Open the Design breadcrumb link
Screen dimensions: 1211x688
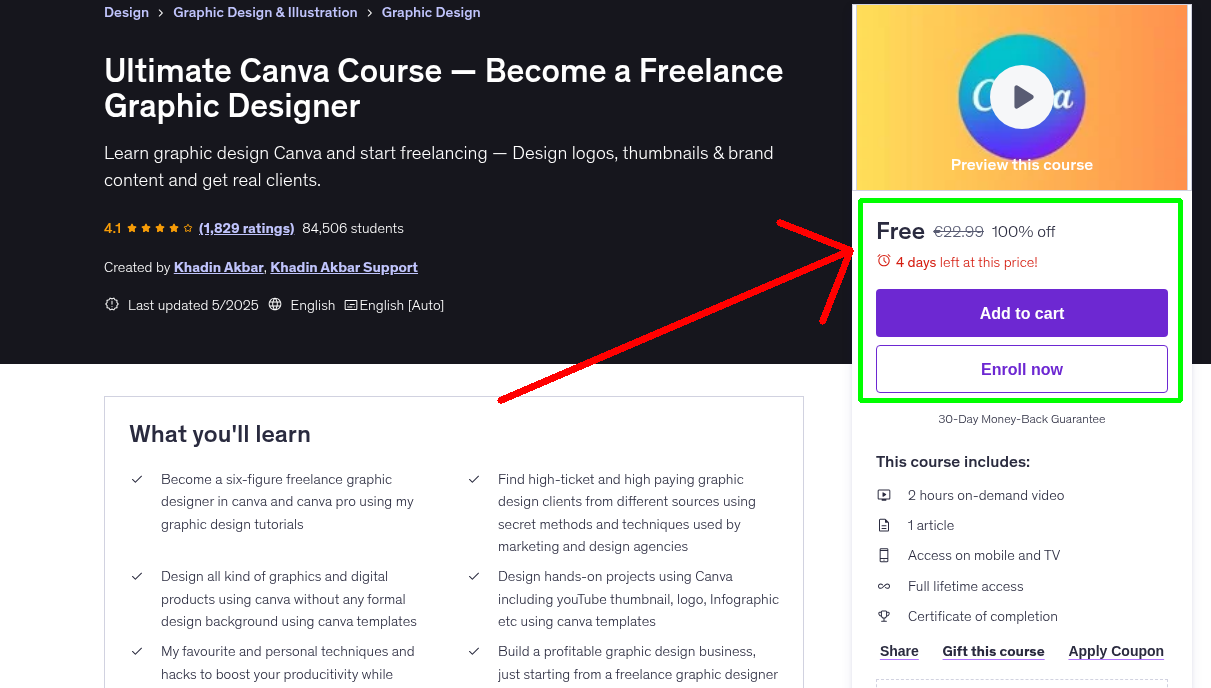(126, 12)
